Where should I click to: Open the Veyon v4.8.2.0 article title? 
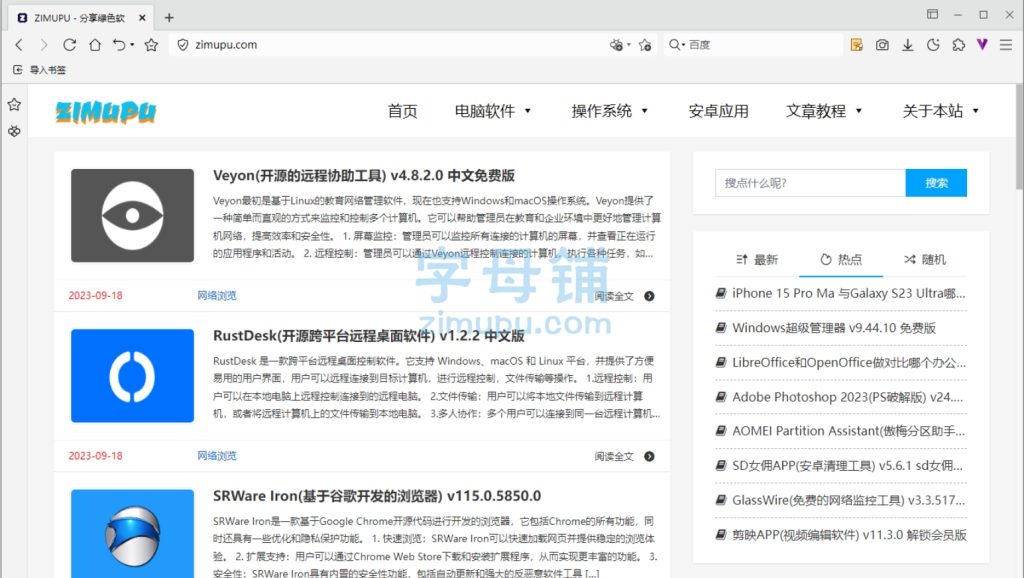[x=364, y=176]
